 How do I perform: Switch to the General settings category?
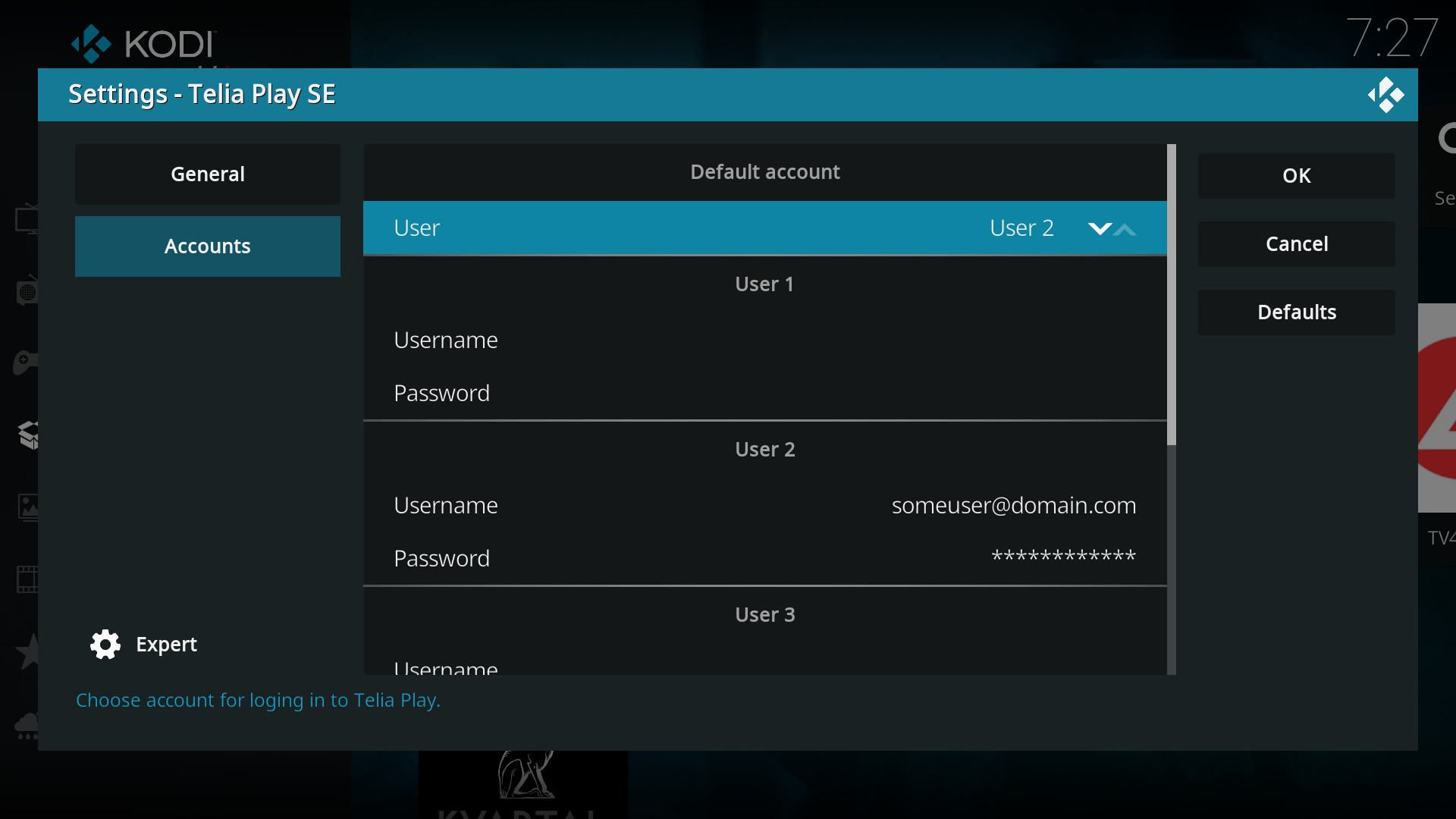(207, 174)
